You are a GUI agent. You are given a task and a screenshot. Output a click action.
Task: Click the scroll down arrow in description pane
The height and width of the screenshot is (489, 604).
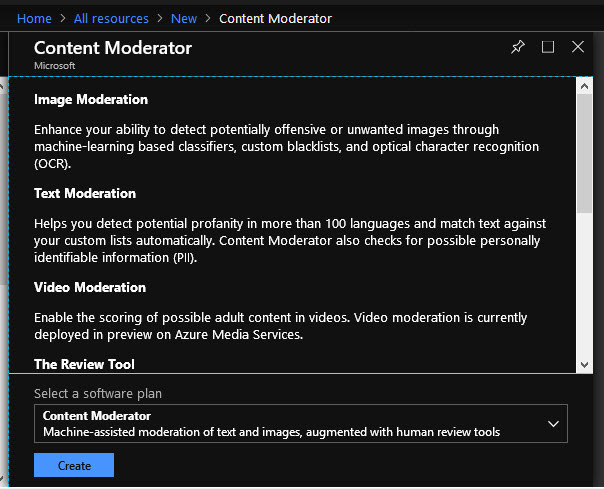point(585,364)
